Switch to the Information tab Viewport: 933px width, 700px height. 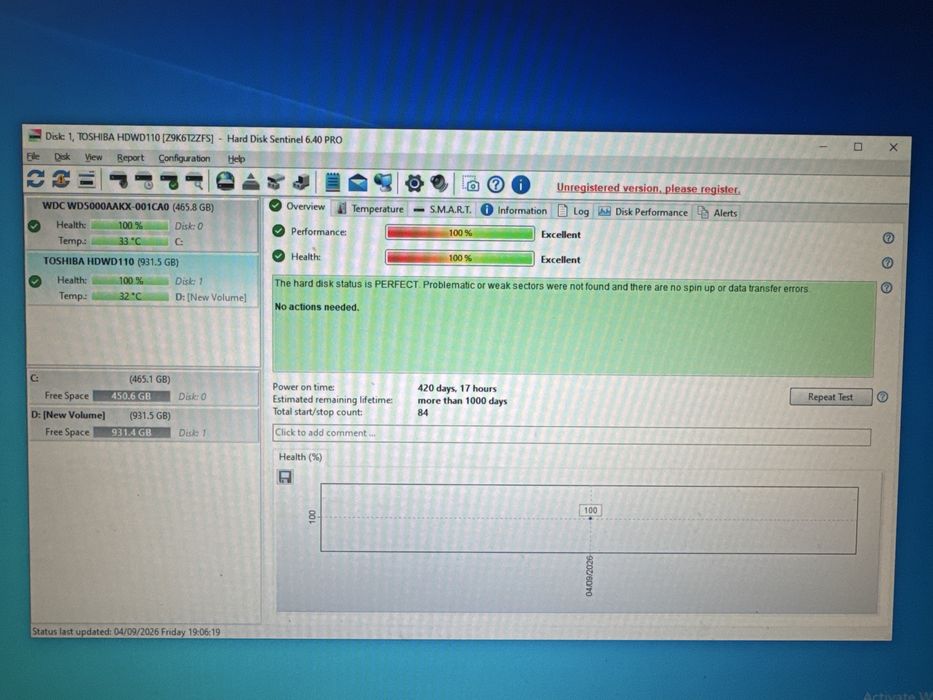click(514, 210)
